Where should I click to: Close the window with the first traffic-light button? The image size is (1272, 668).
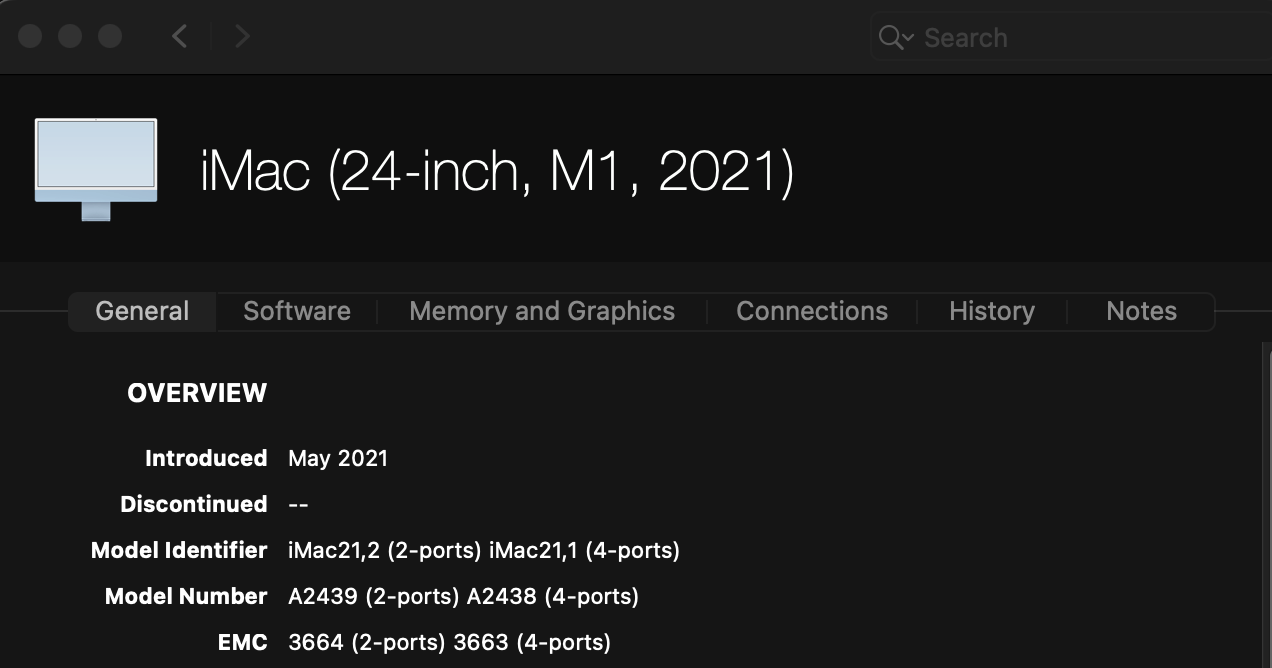(30, 37)
